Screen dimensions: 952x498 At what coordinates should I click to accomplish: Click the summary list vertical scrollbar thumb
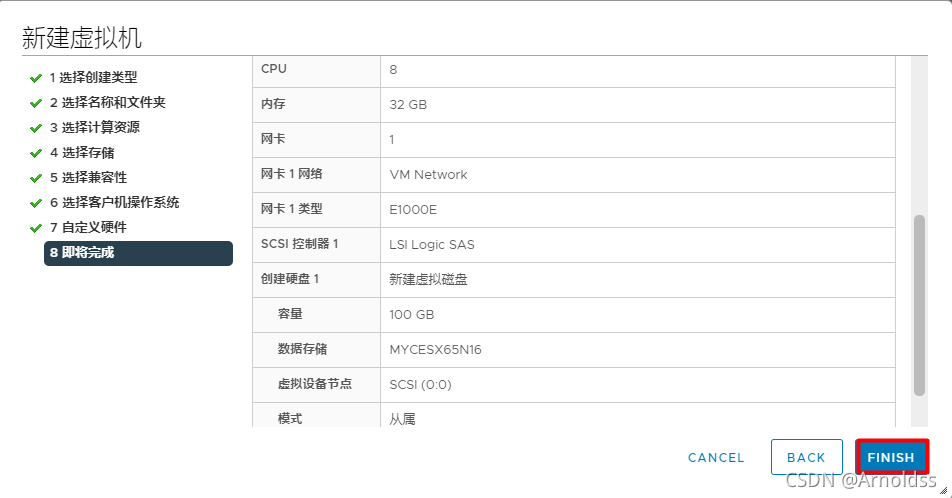(x=920, y=304)
